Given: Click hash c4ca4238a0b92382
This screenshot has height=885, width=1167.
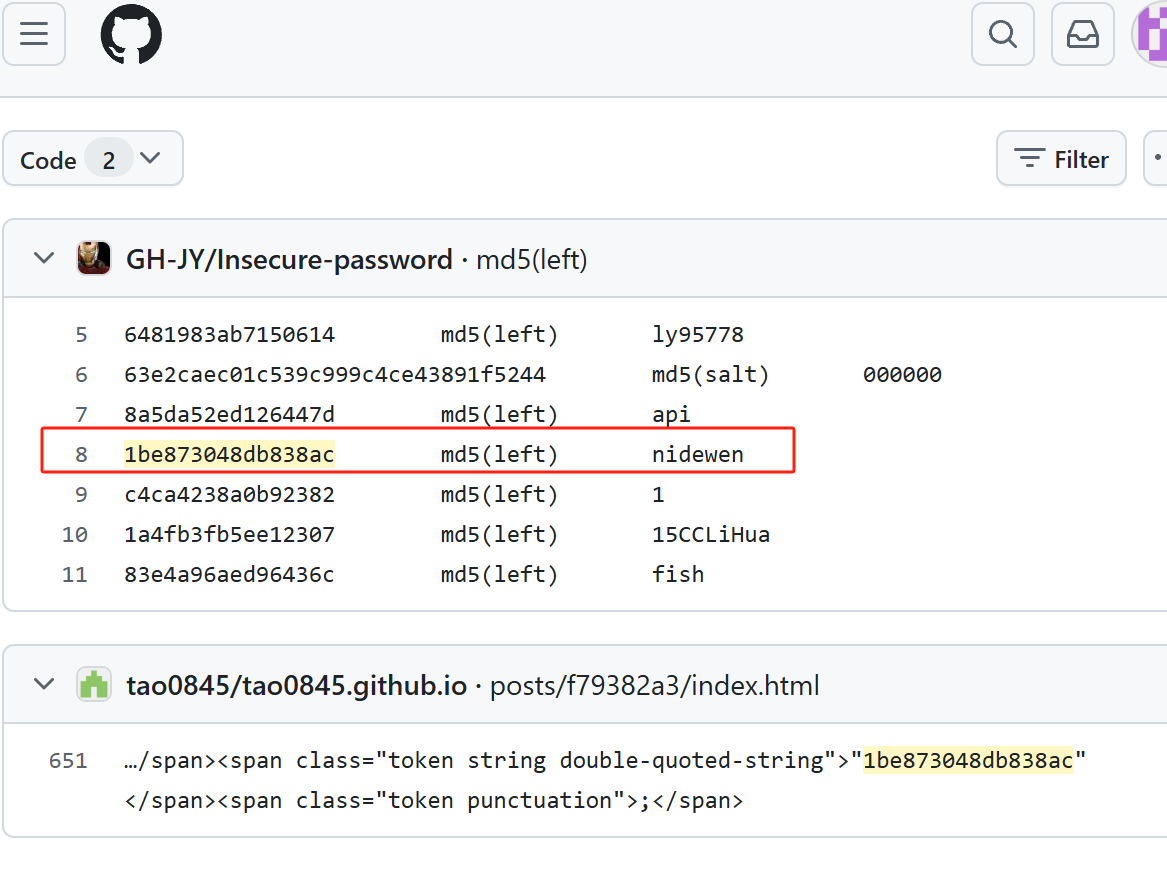Looking at the screenshot, I should pos(229,495).
